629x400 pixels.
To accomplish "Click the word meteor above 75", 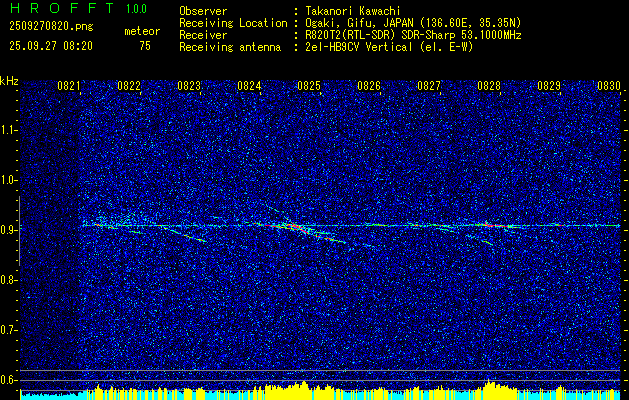I will click(x=142, y=31).
